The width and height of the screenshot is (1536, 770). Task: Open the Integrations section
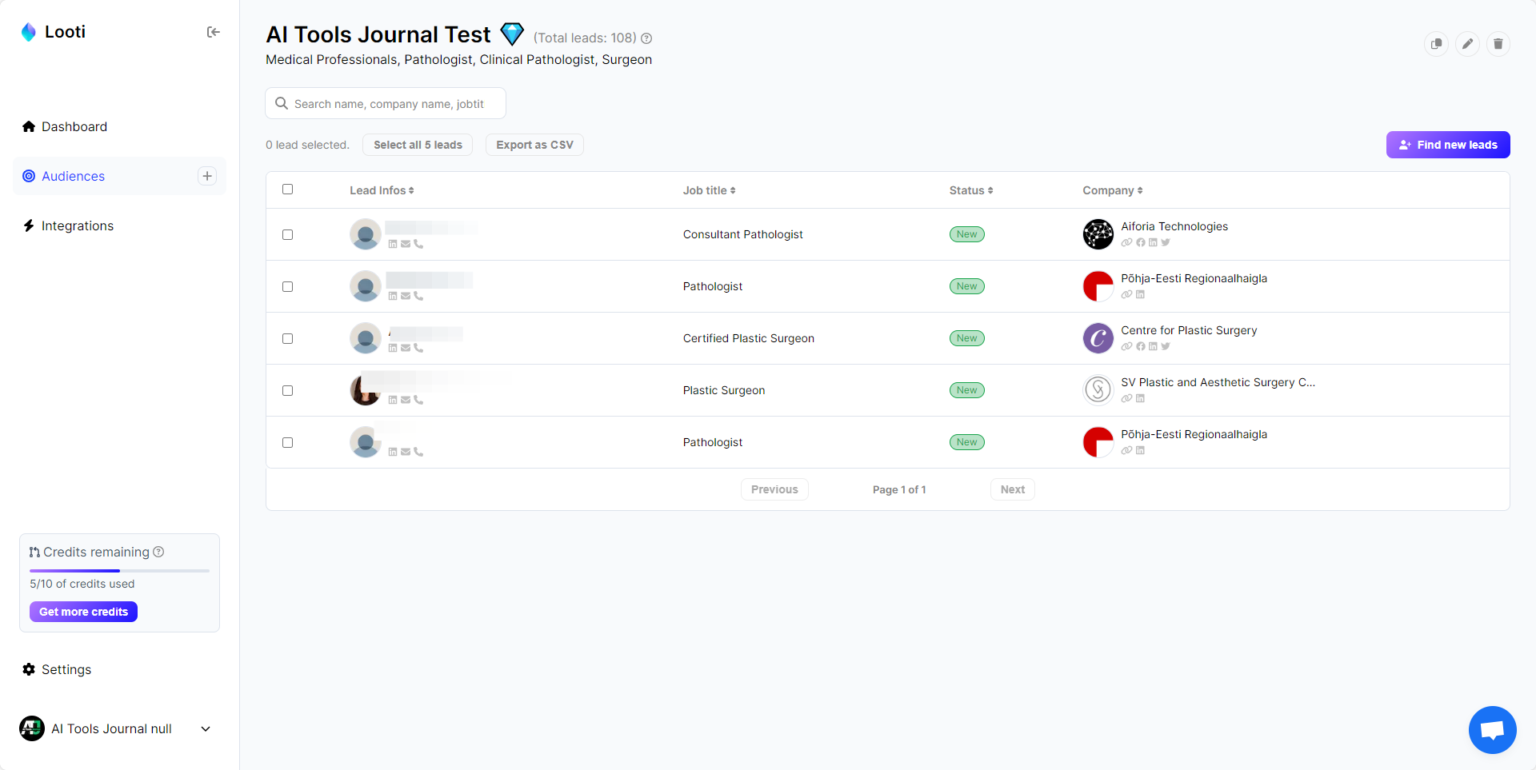click(x=77, y=225)
